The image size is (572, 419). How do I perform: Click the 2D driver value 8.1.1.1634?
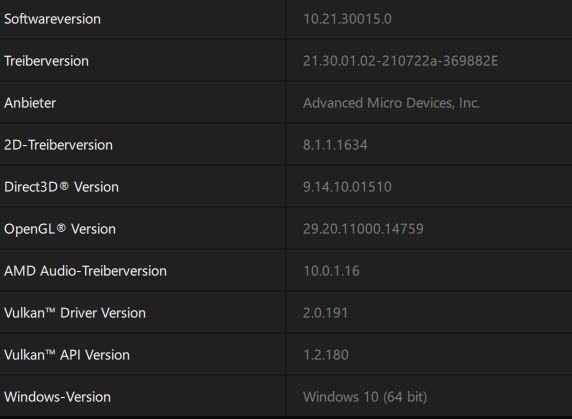click(x=335, y=145)
